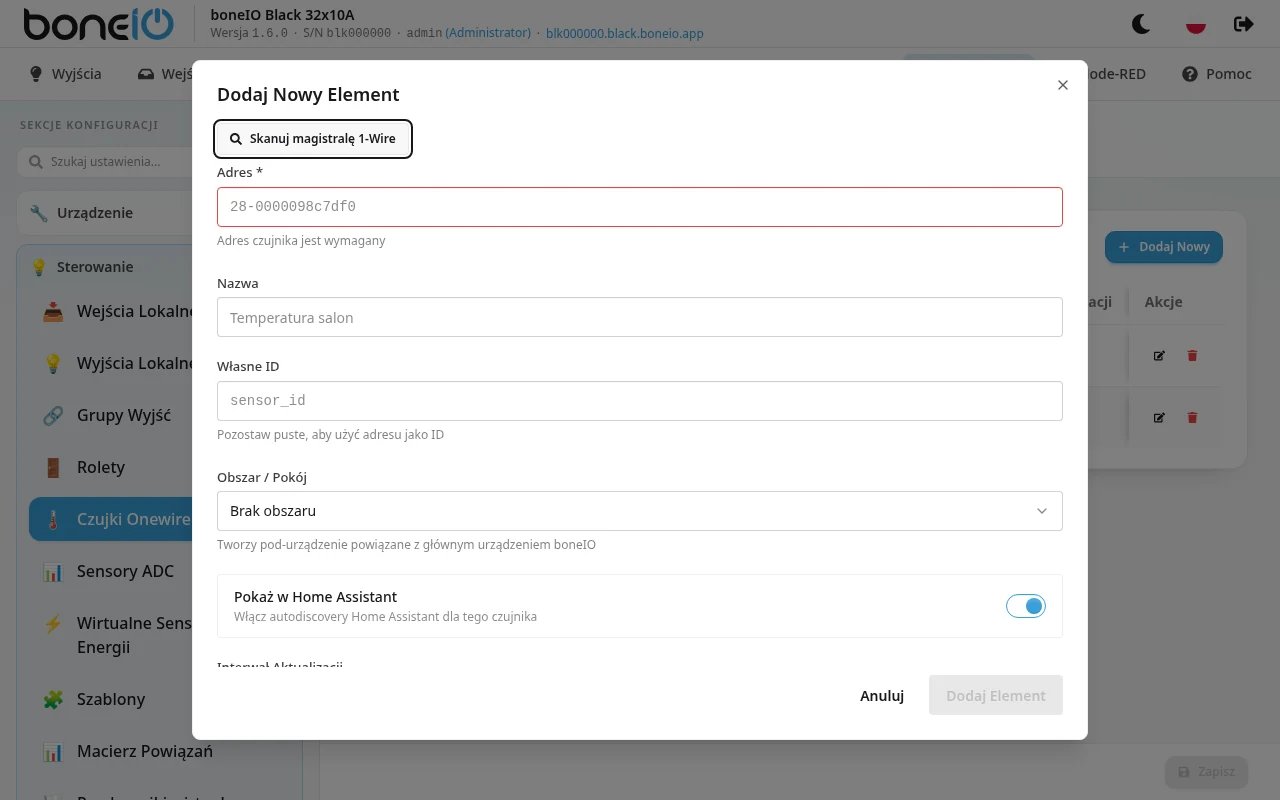Screen dimensions: 1280x800
Task: Collapse the Sterowanie section
Action: (x=105, y=267)
